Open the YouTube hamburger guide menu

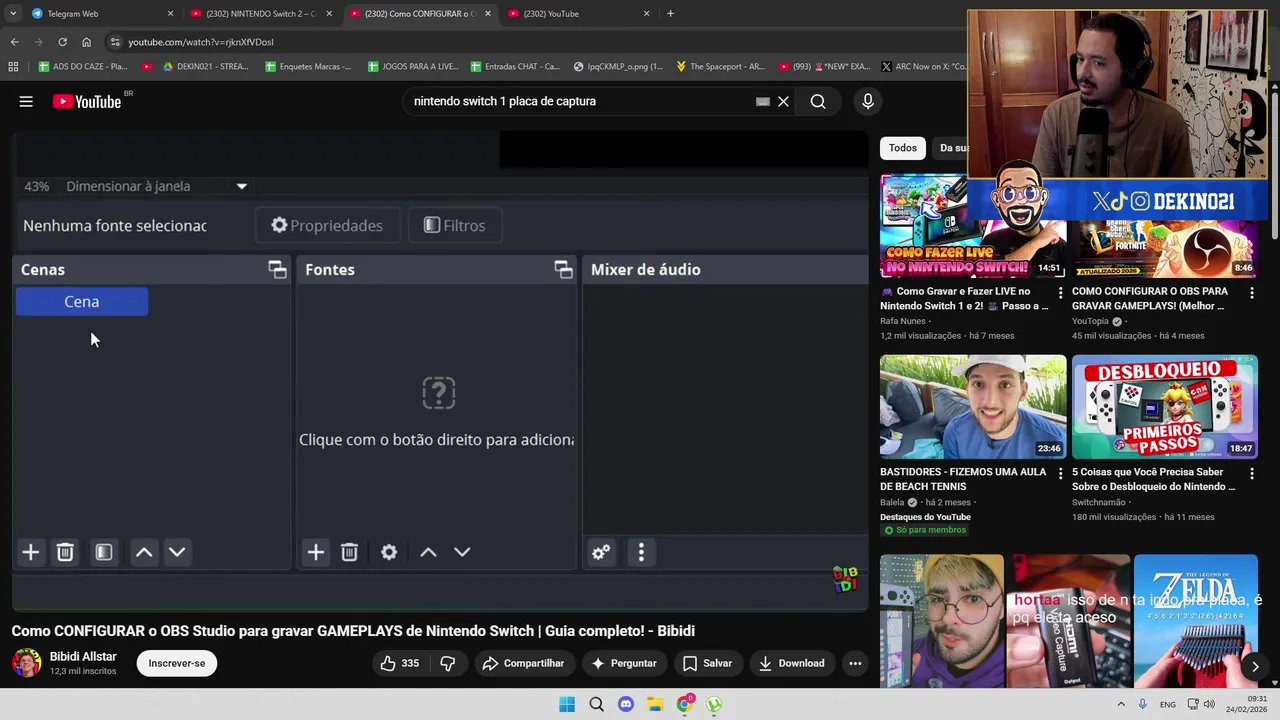point(26,101)
